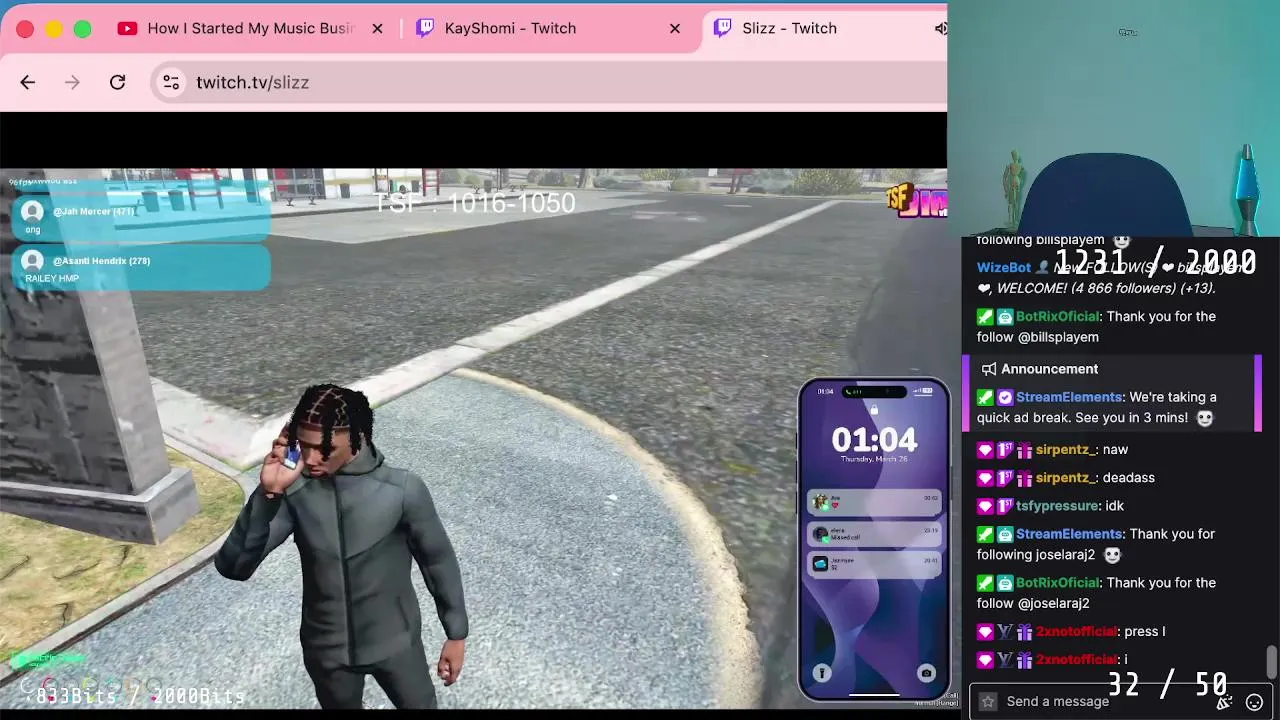Mute the audio icon on Slizz tab
Viewport: 1280px width, 720px height.
coord(940,29)
